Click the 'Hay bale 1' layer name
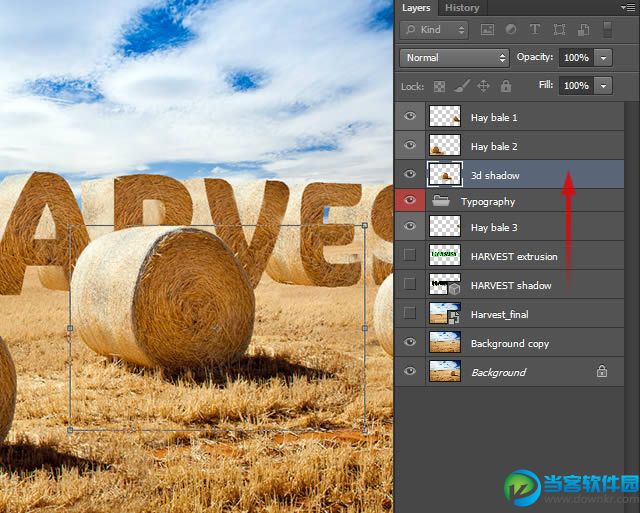 click(x=494, y=118)
